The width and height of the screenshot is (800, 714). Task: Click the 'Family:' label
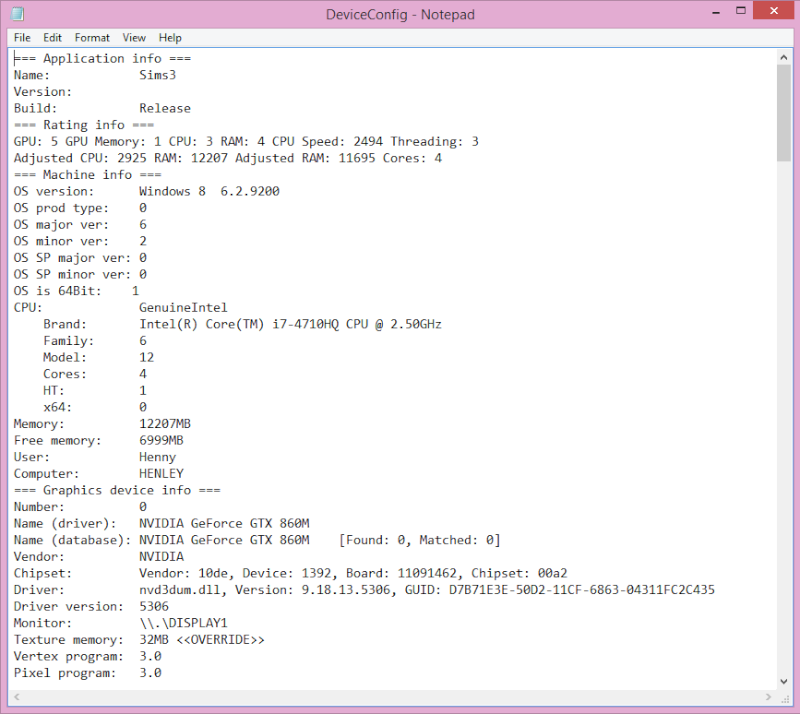(x=68, y=341)
